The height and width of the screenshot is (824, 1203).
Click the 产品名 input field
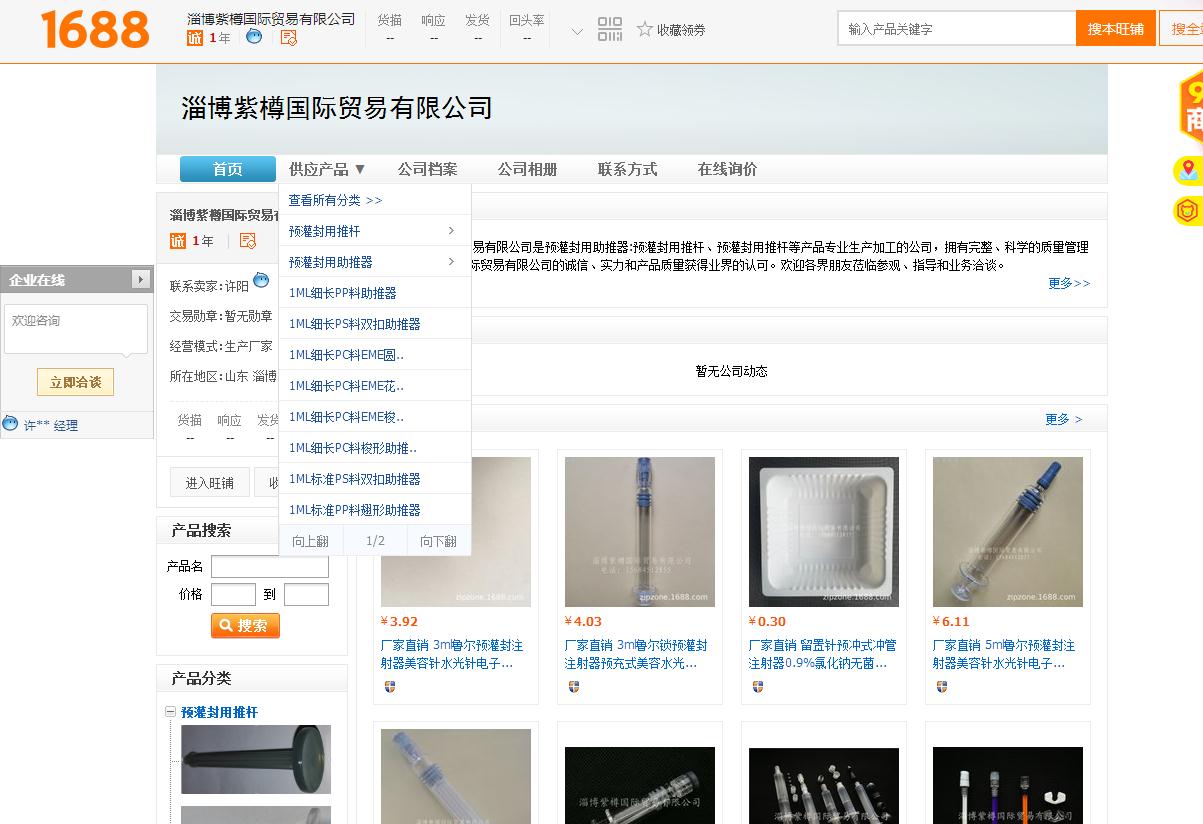point(270,567)
